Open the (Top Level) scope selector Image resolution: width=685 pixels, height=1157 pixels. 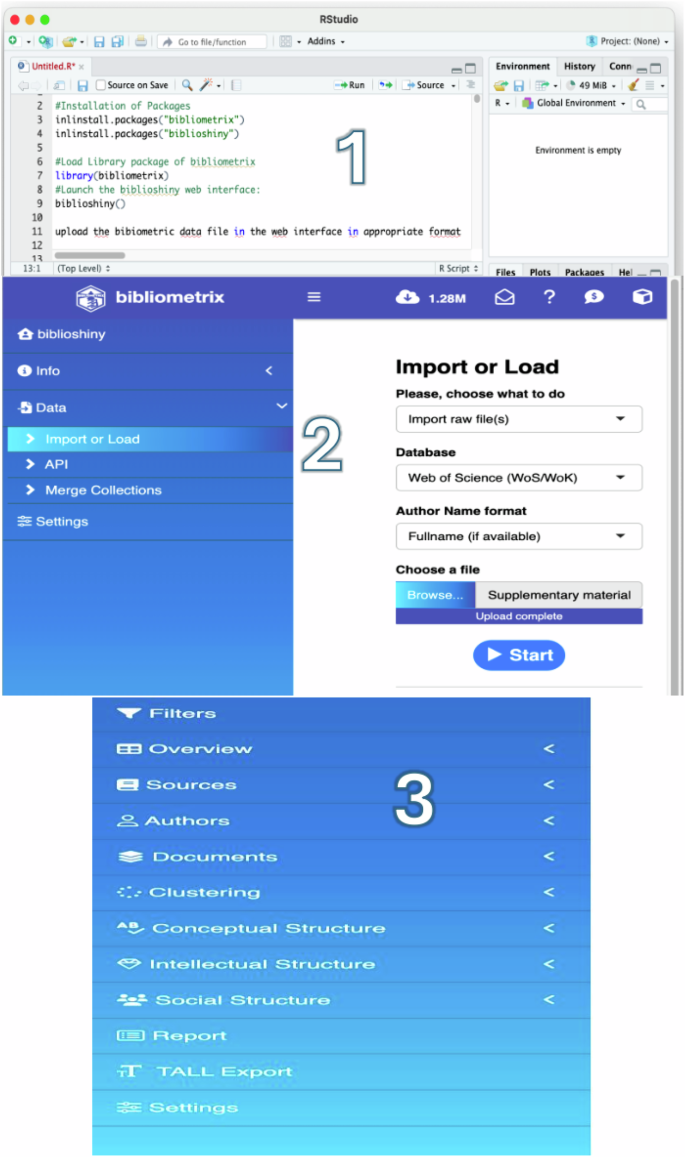click(x=83, y=269)
